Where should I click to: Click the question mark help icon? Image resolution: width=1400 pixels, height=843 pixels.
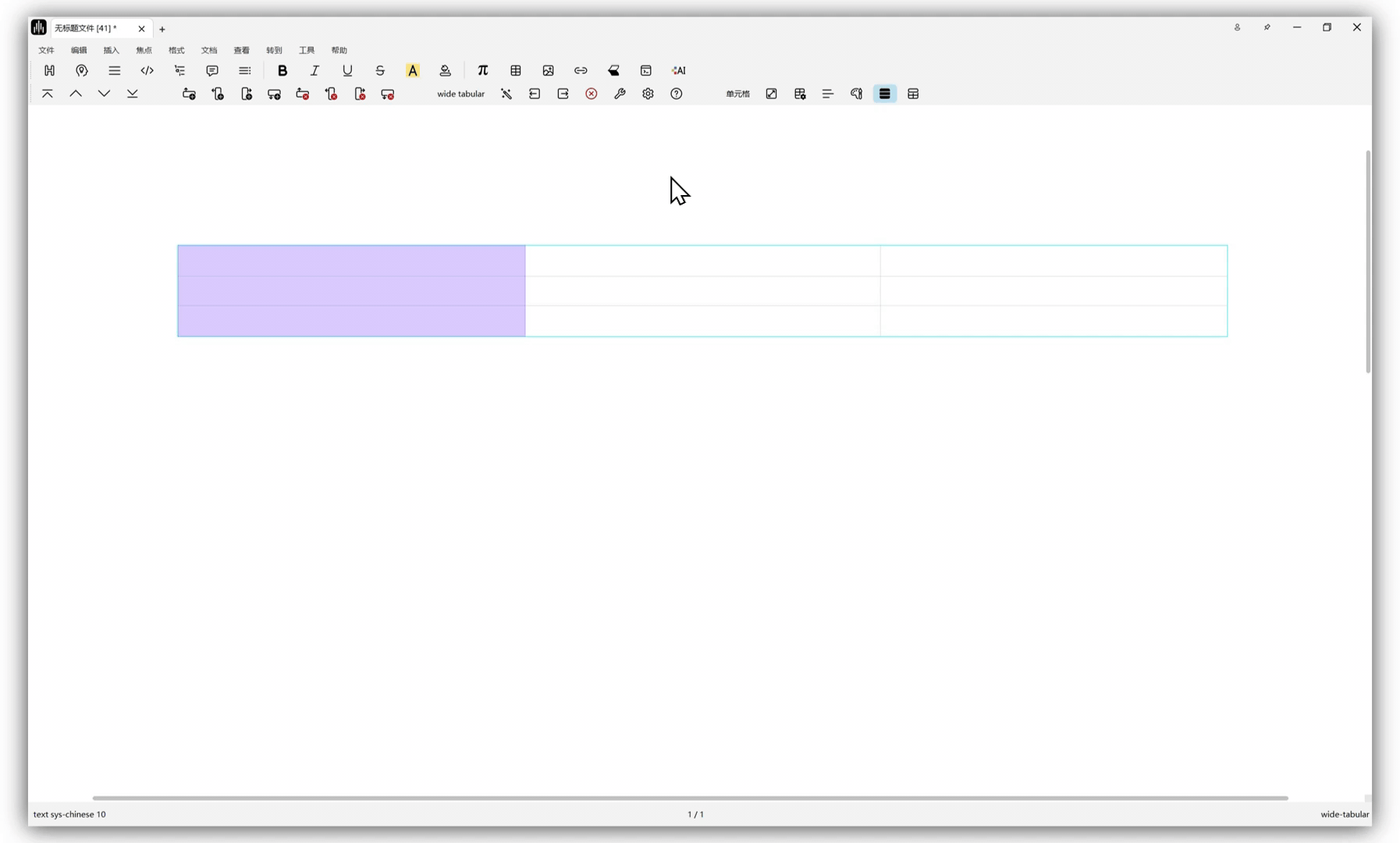tap(677, 94)
